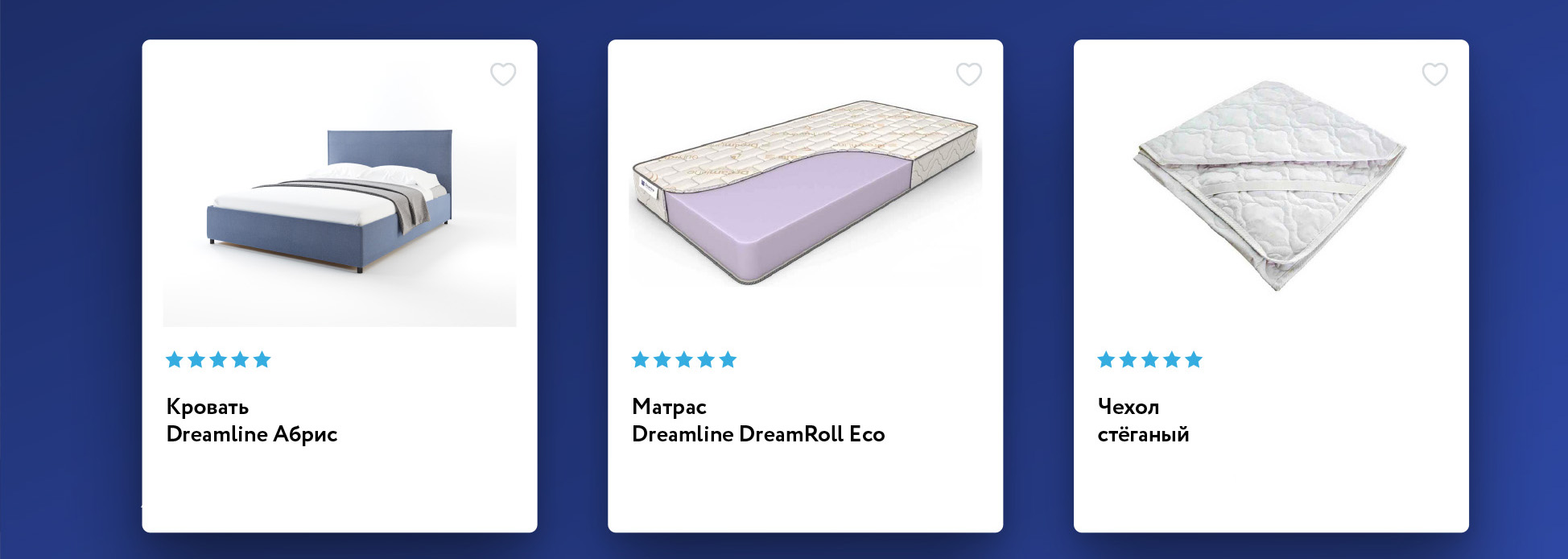Click the heart icon on Кровать Dreamline Абрис card

tap(504, 75)
